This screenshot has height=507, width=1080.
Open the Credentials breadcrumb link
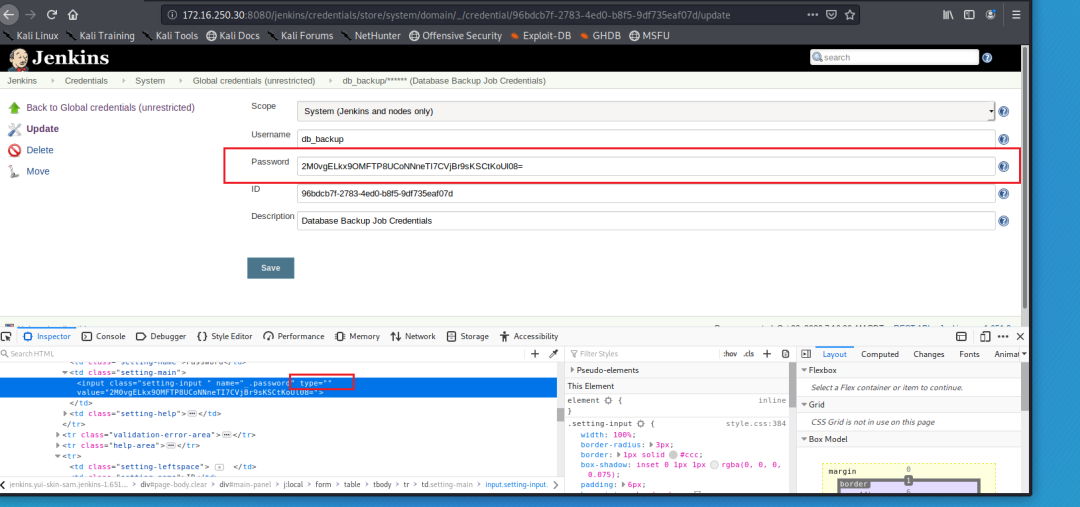click(x=86, y=81)
